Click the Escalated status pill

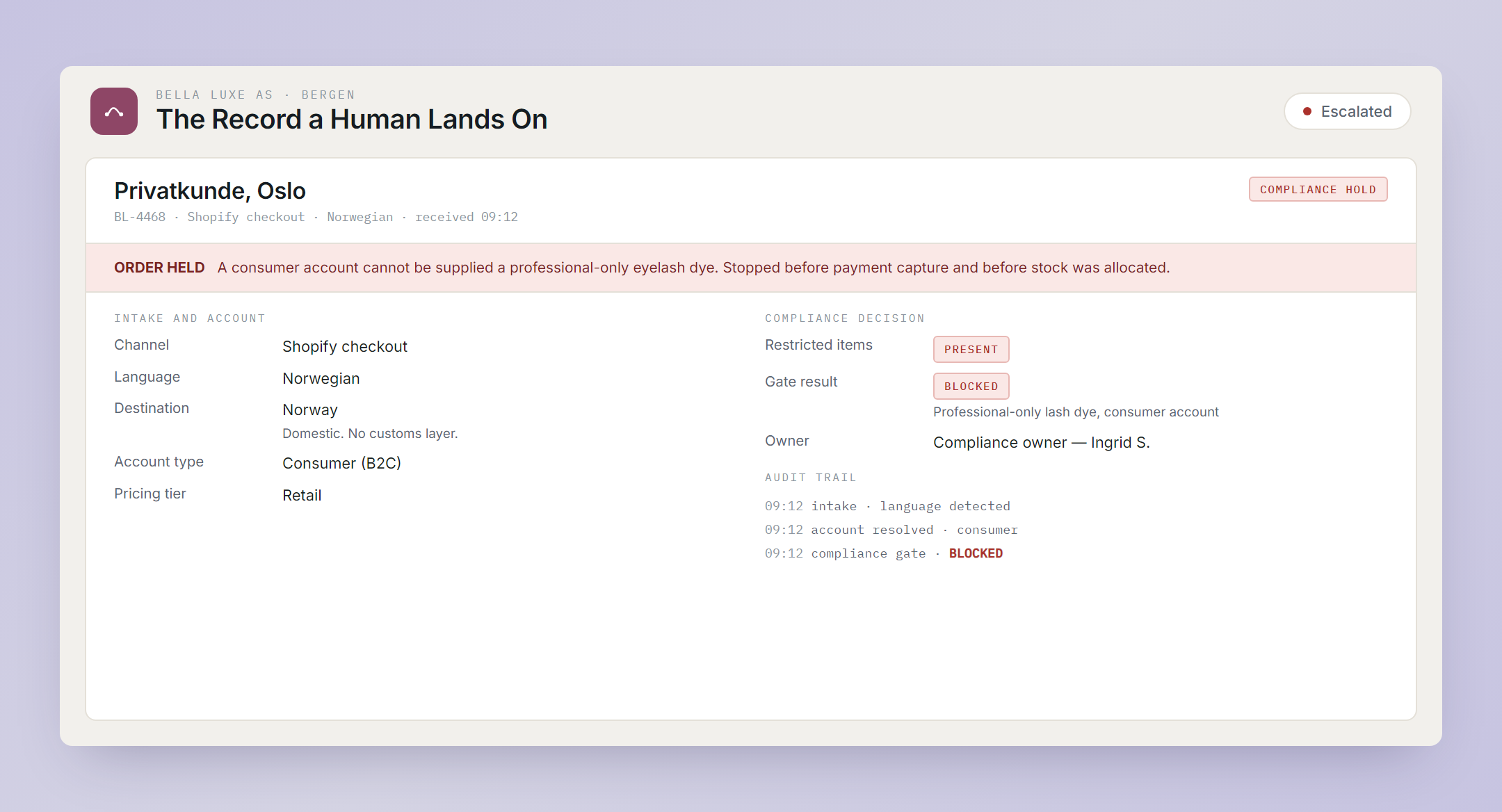(x=1347, y=111)
